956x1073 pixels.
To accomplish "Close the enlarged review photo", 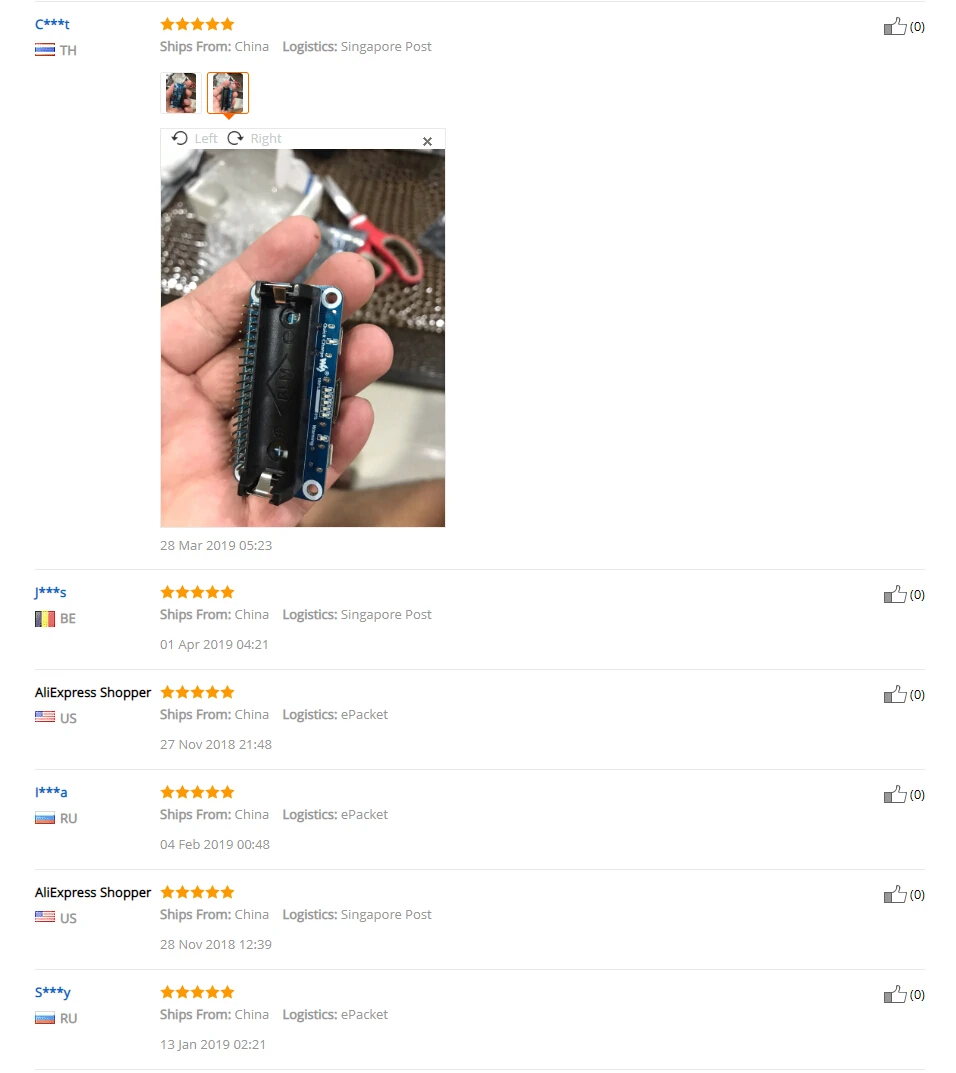I will 427,141.
